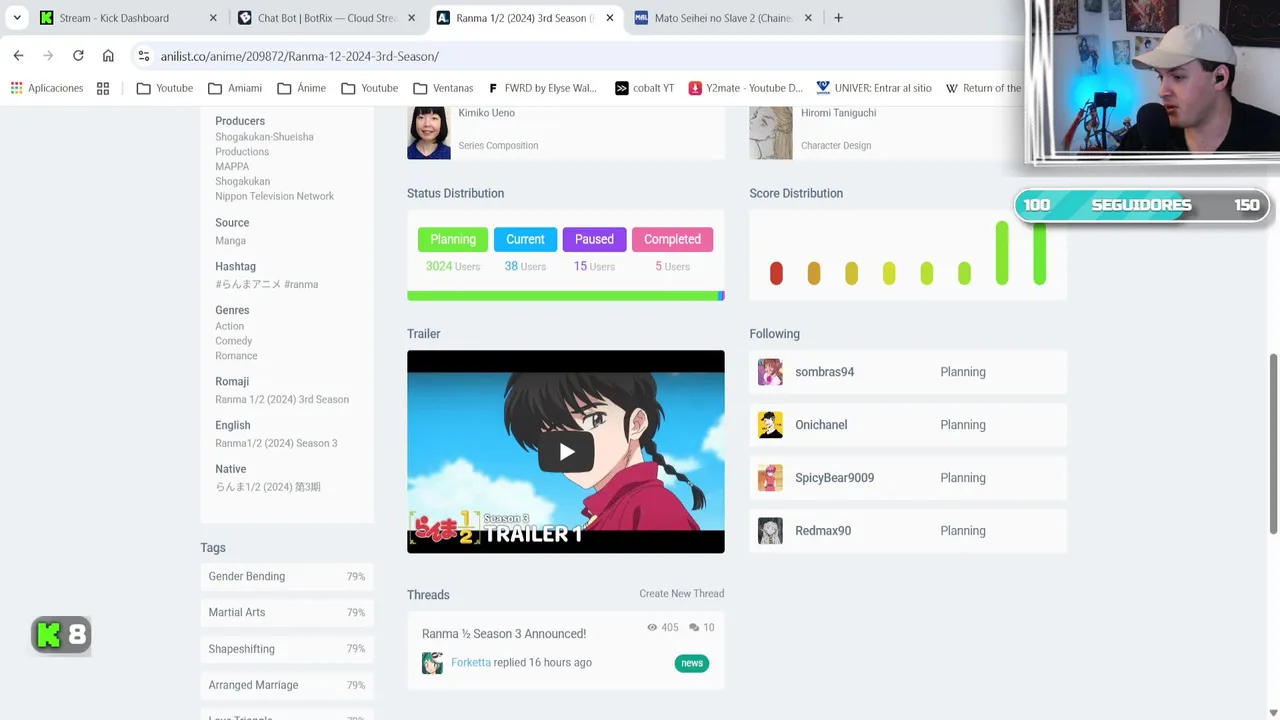
Task: Open Aplicaciones apps shortcut
Action: [47, 88]
